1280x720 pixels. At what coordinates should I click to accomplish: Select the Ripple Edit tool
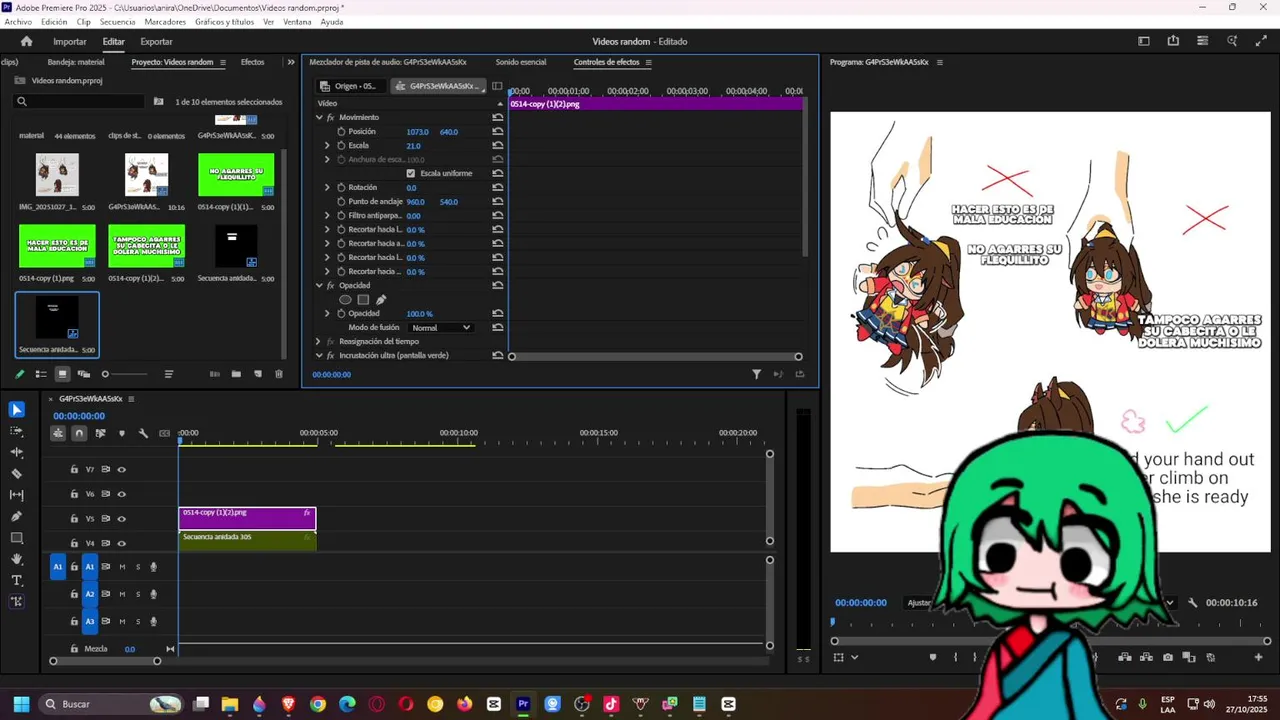pos(16,452)
